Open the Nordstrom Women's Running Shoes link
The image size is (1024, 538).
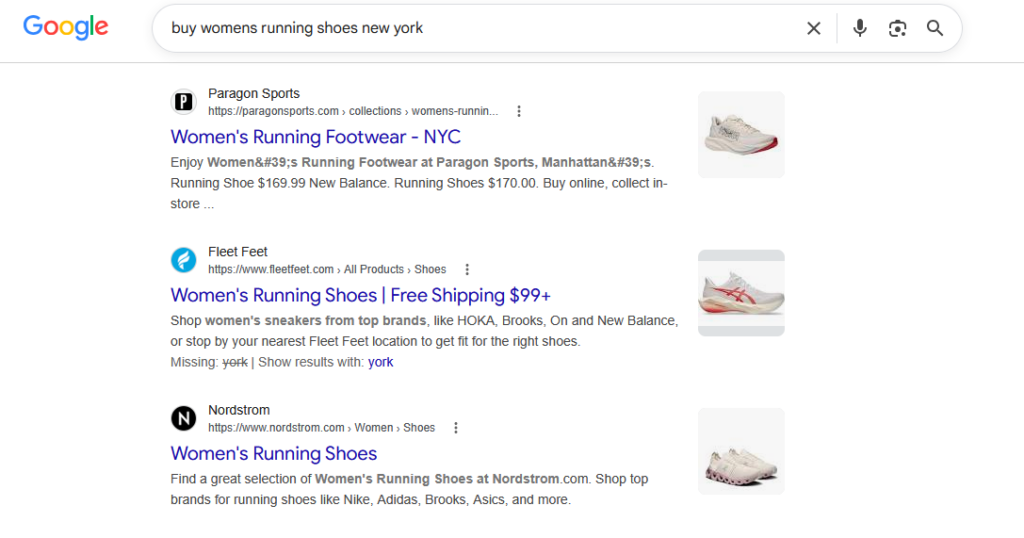[x=274, y=454]
